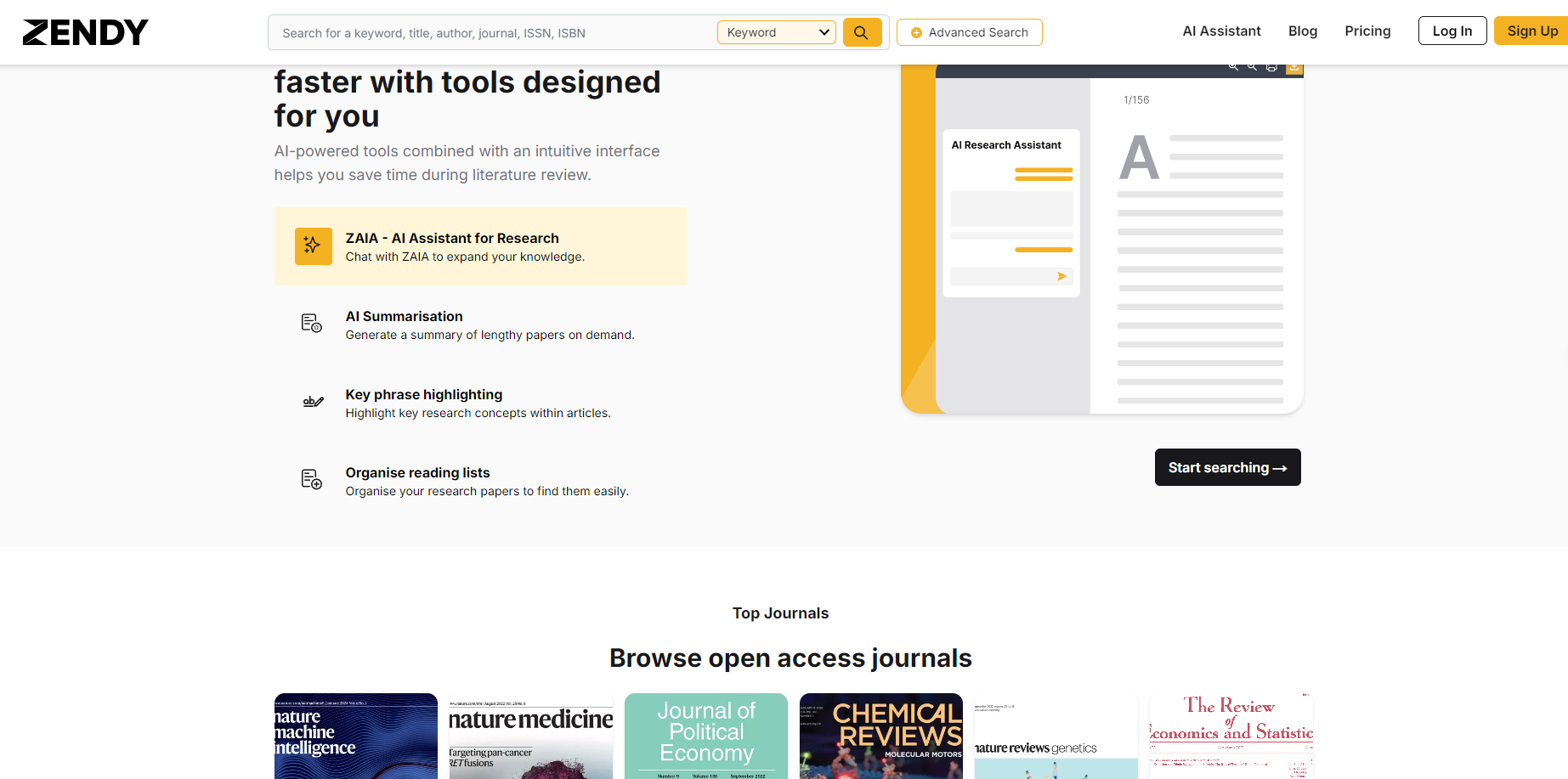Click Start searching button
Screen dimensions: 1568x779
1227,467
